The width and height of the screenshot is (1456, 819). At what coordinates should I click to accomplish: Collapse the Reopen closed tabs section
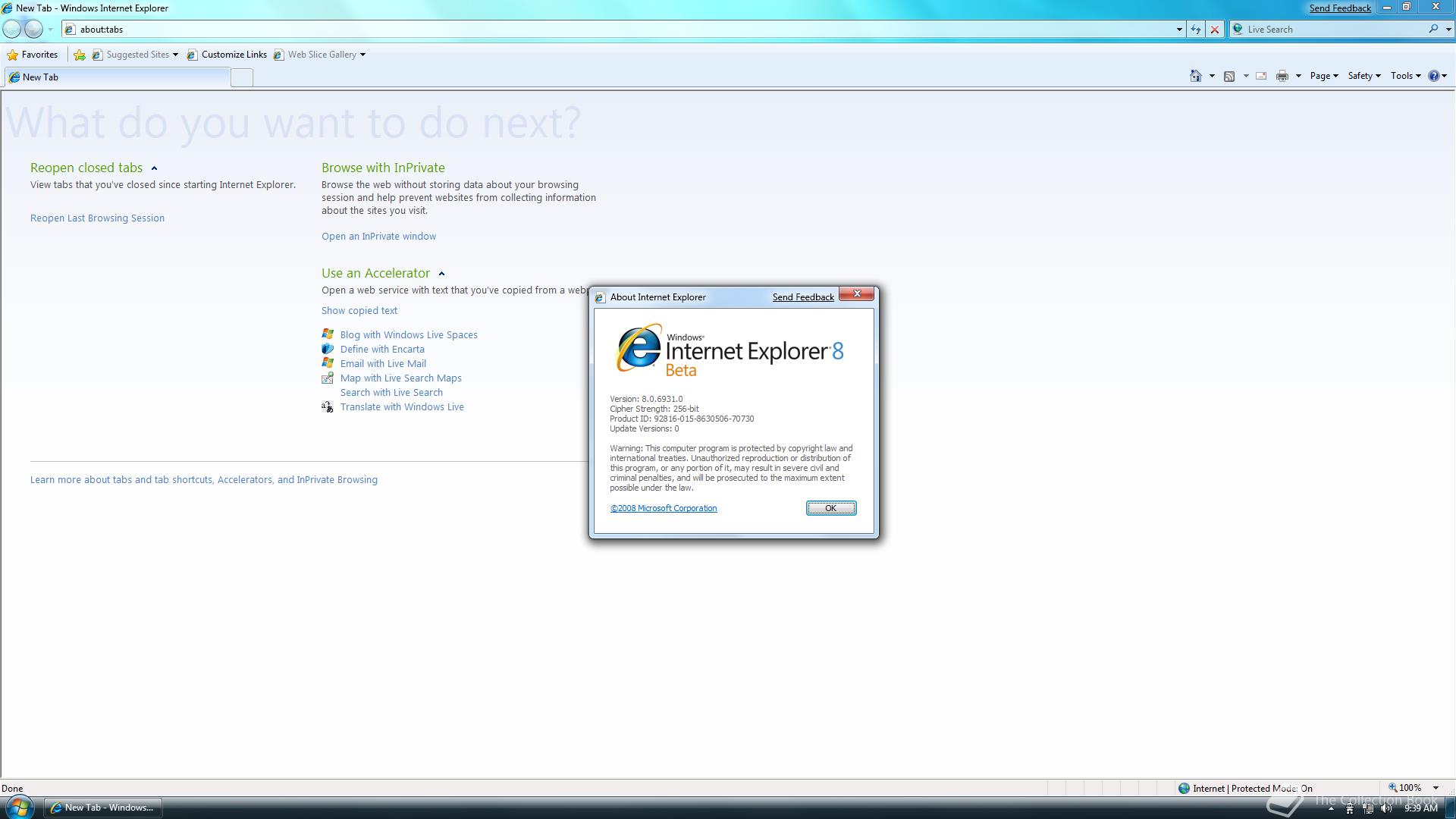(x=154, y=168)
